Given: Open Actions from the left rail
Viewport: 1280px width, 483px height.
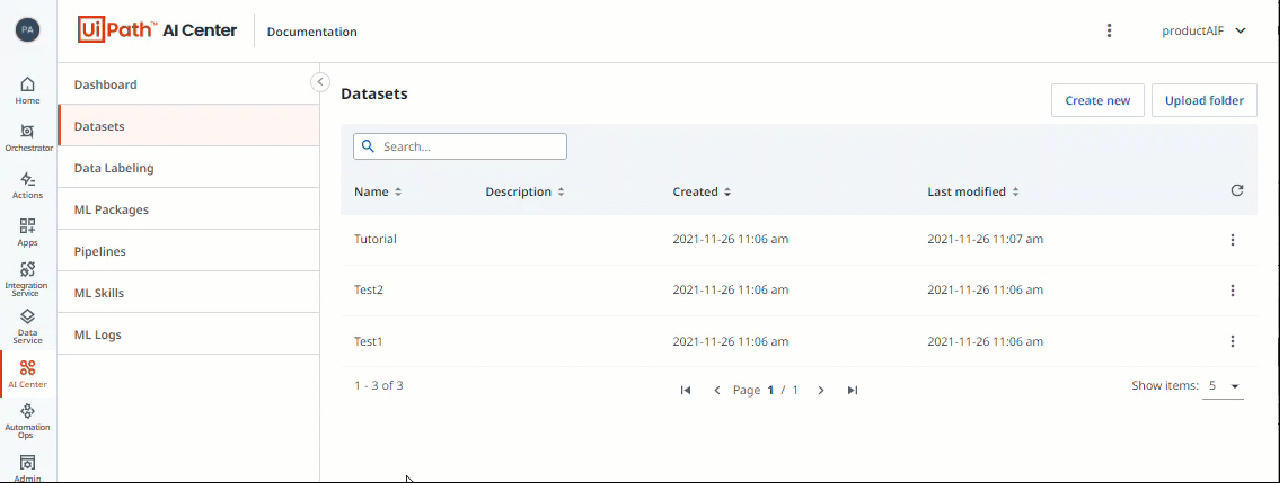Looking at the screenshot, I should (x=27, y=185).
